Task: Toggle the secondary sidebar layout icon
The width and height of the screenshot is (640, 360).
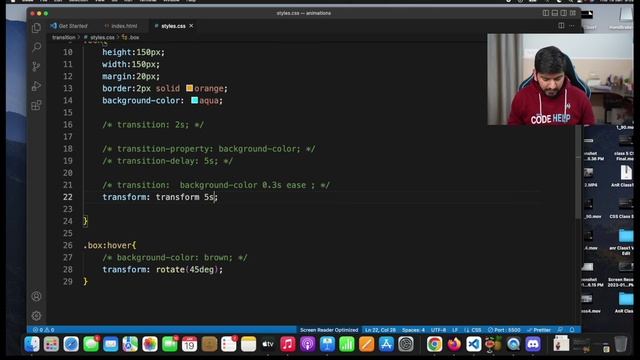Action: click(564, 13)
